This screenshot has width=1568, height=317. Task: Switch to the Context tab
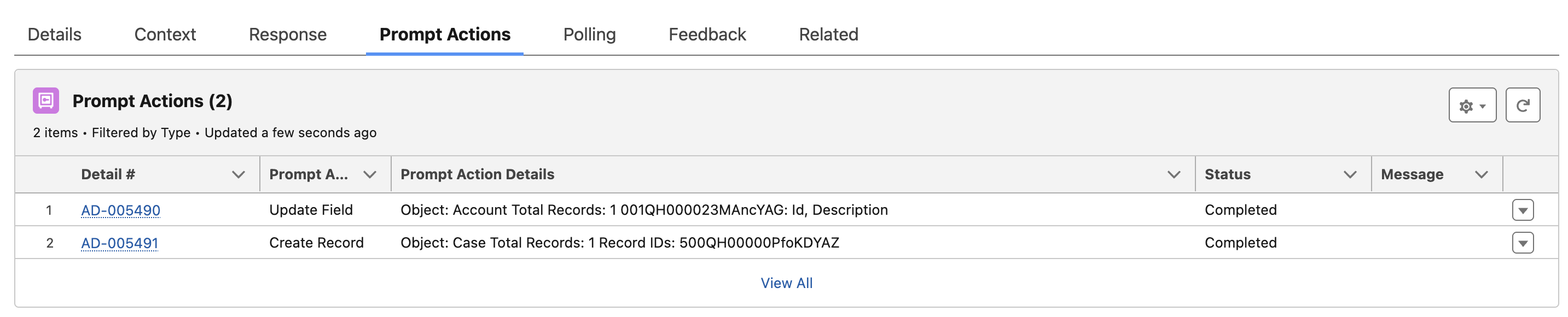point(165,34)
